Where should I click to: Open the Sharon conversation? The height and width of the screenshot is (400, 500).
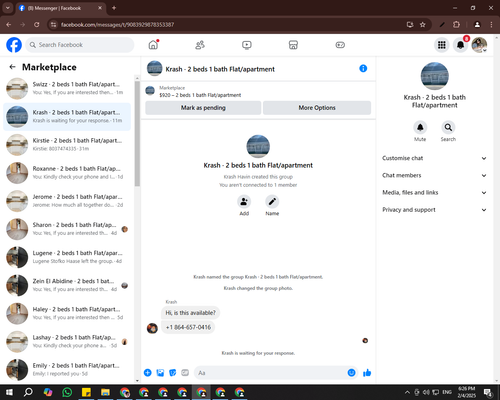67,229
